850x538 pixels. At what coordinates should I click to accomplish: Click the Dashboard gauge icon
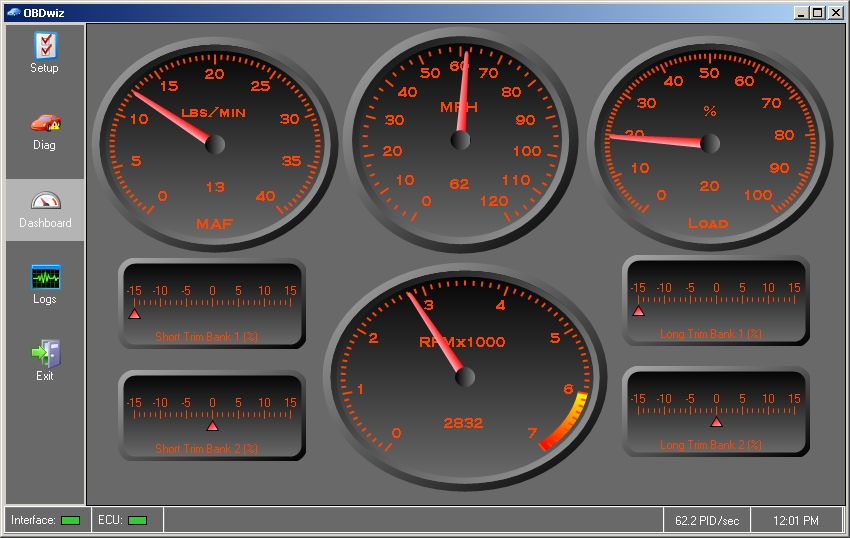46,200
